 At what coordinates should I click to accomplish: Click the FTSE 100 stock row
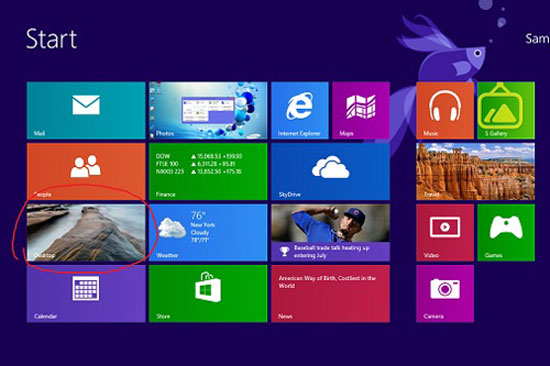click(x=196, y=164)
